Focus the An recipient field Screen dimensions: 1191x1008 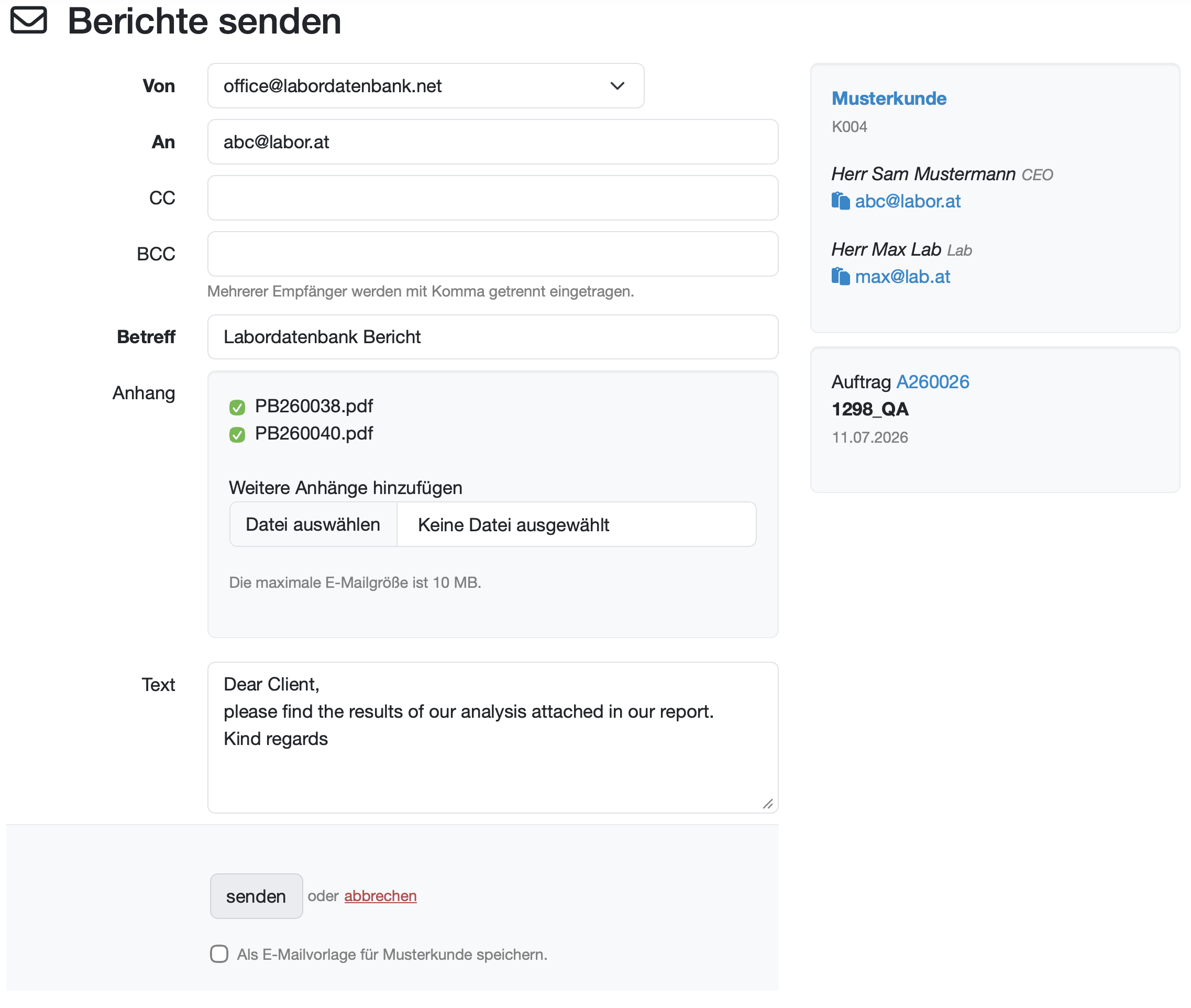(492, 141)
